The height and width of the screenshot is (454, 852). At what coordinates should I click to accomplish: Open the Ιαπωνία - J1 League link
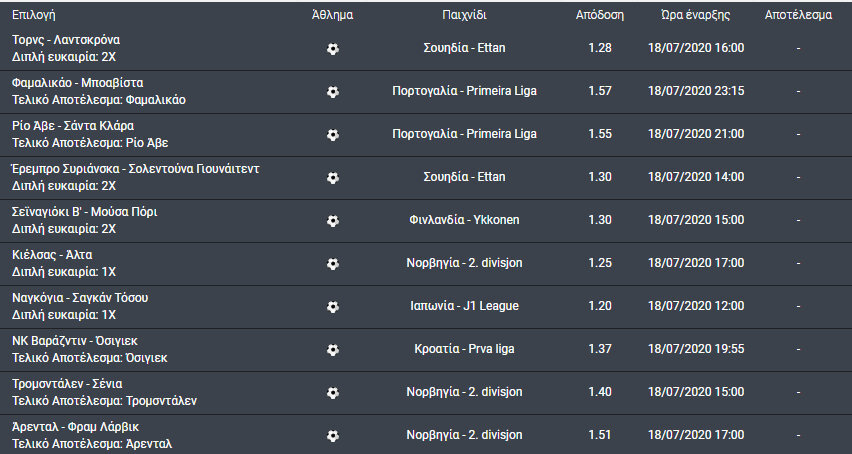point(464,306)
